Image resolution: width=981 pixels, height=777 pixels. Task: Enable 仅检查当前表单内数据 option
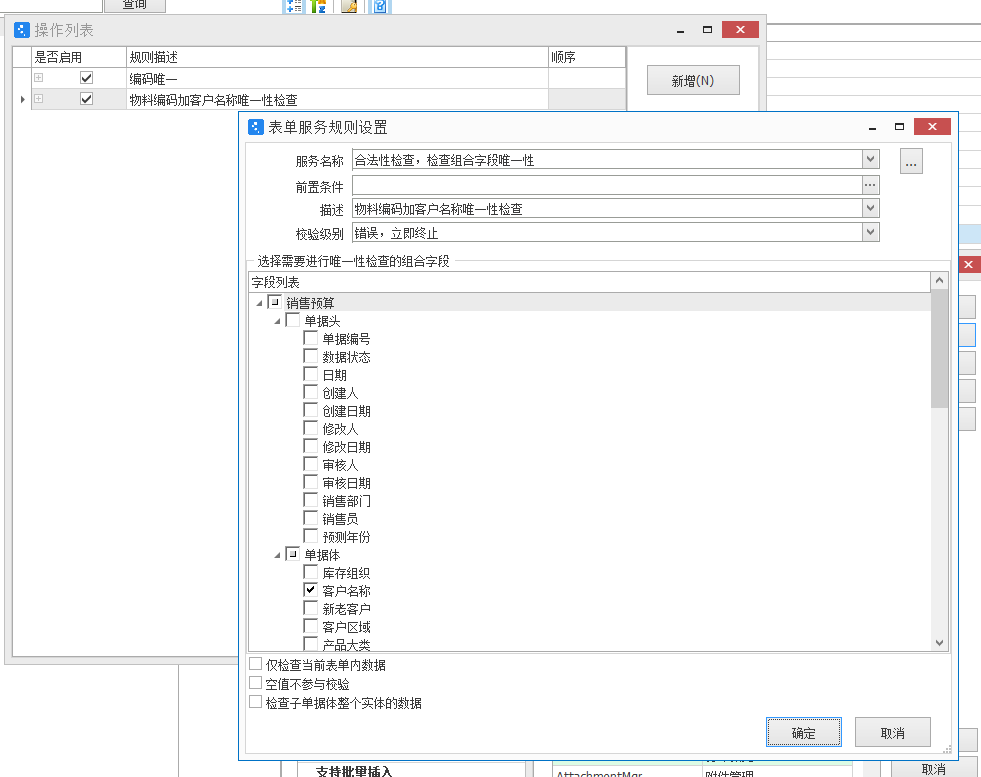256,665
